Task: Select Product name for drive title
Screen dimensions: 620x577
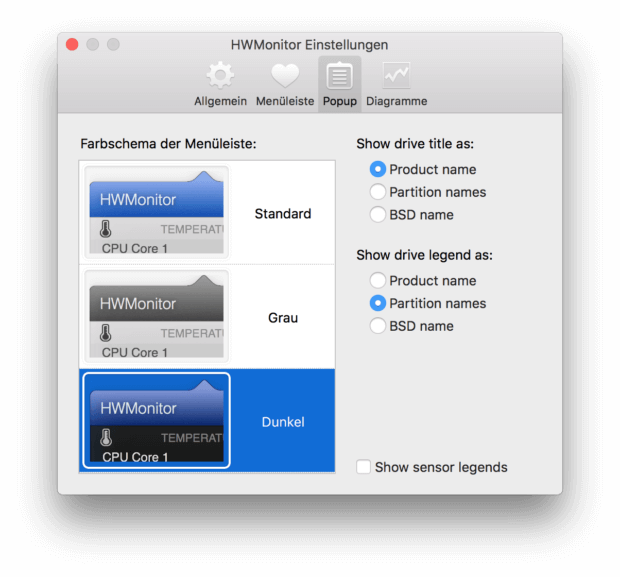Action: click(x=378, y=170)
